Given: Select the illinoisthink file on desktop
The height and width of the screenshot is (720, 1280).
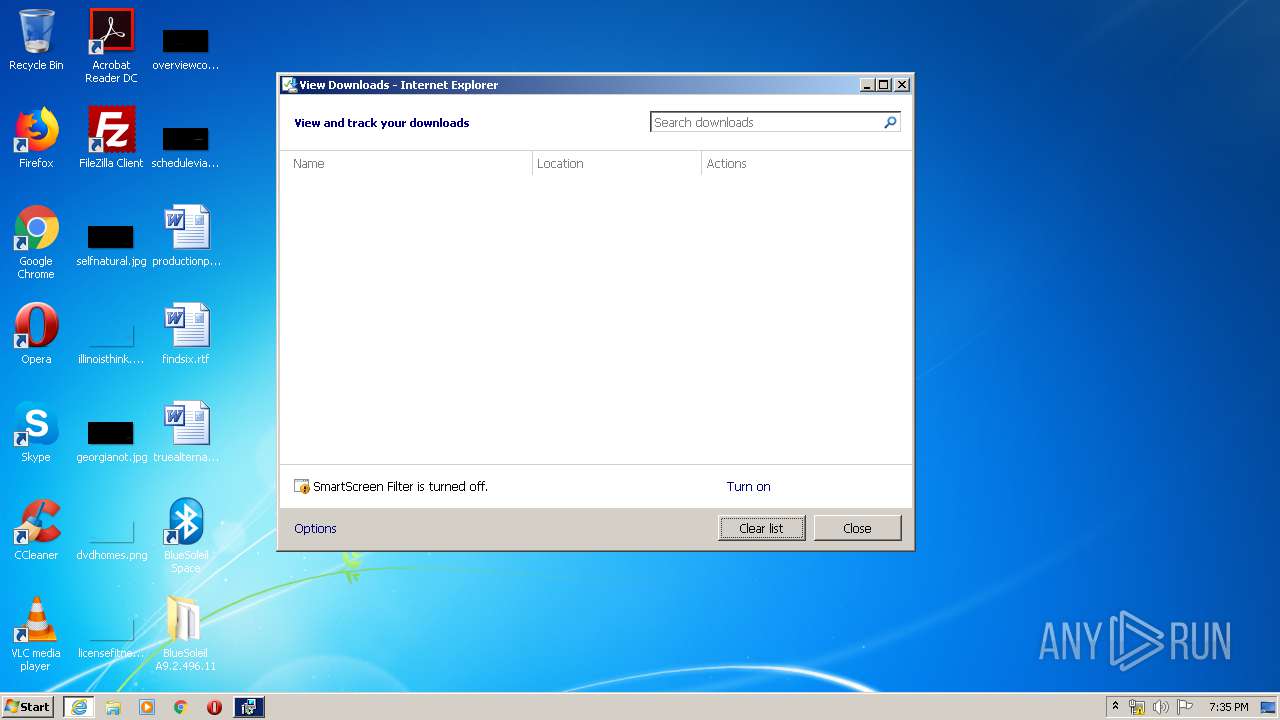Looking at the screenshot, I should [x=111, y=342].
